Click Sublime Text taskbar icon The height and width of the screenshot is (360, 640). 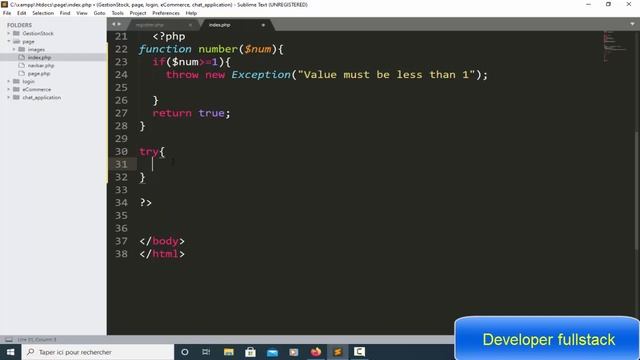pos(338,352)
